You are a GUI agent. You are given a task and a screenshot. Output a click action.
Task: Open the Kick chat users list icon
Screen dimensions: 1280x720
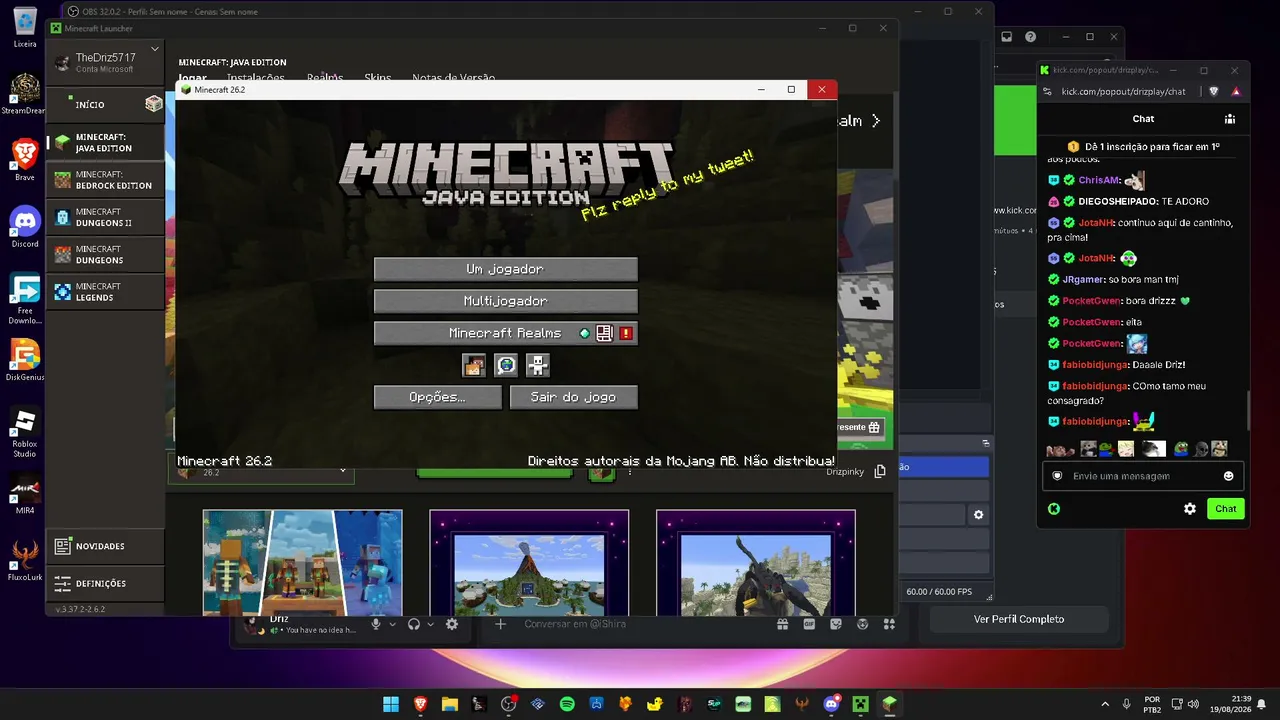coord(1230,118)
